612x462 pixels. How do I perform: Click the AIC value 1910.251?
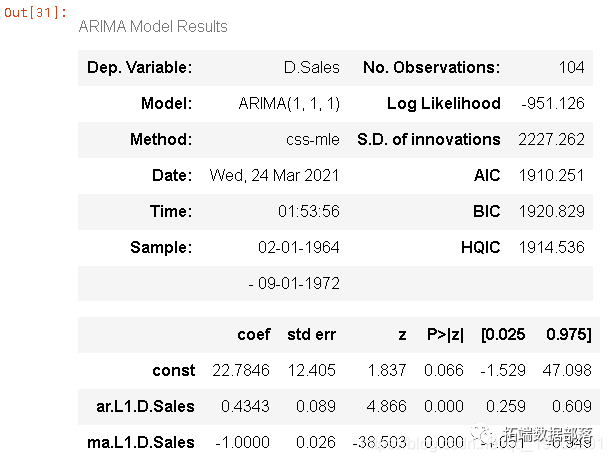click(551, 176)
